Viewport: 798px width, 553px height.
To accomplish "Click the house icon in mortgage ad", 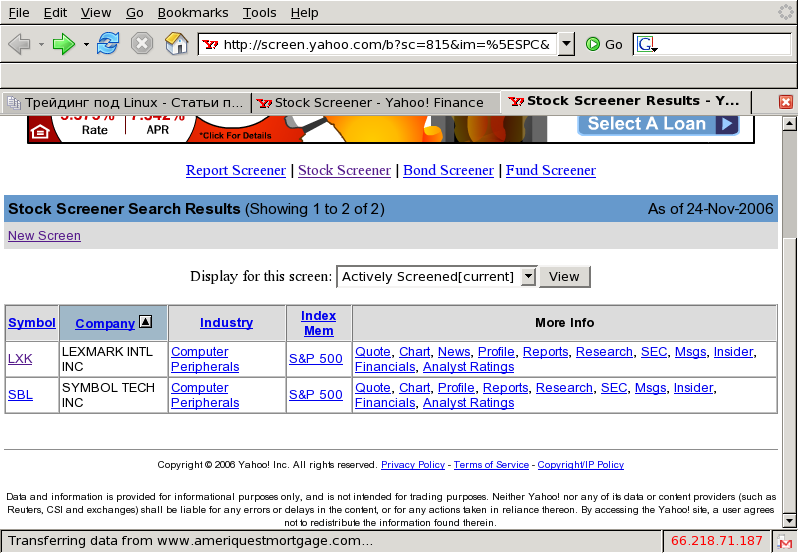I will (x=40, y=132).
